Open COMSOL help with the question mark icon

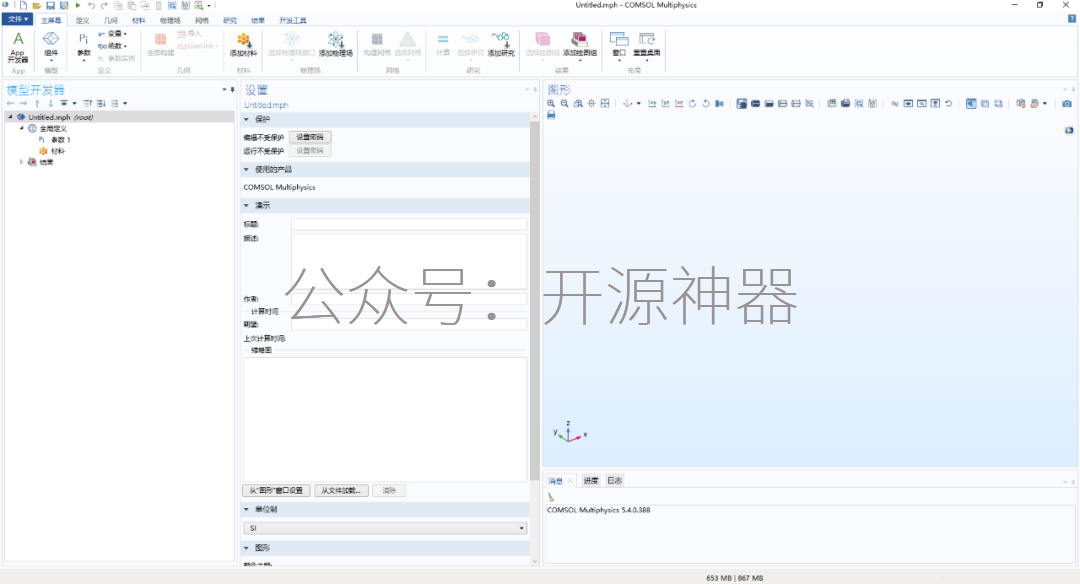point(1071,19)
